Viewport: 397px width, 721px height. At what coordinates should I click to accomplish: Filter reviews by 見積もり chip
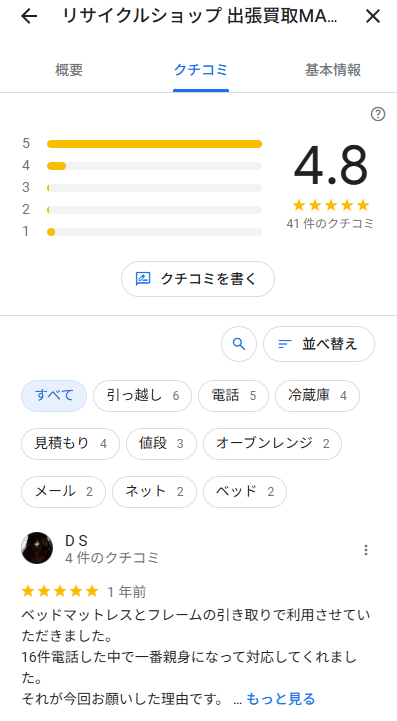click(x=70, y=444)
